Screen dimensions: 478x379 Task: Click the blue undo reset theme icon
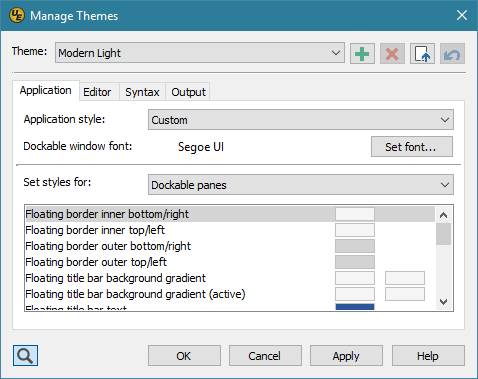coord(452,53)
